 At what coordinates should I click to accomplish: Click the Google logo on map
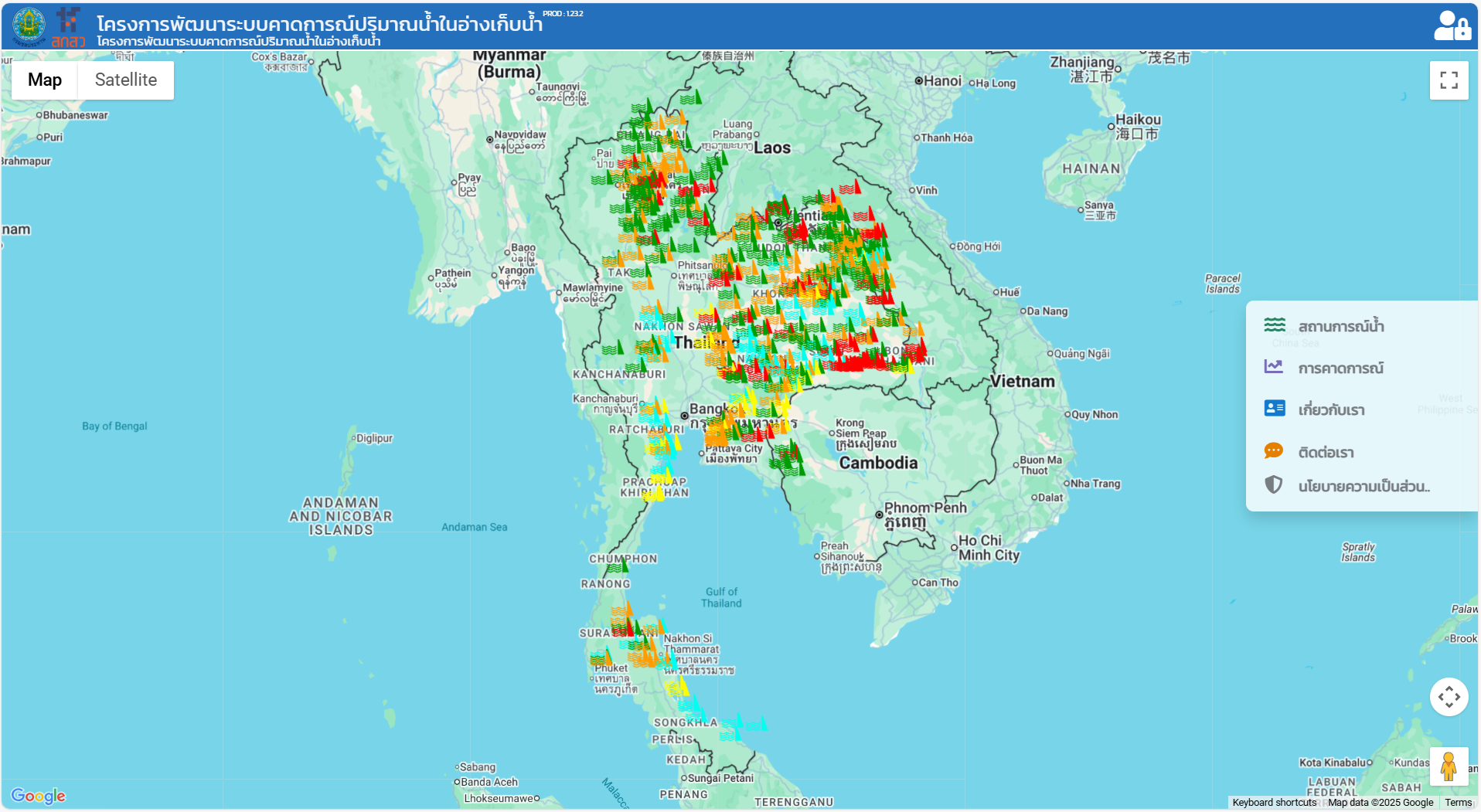(x=38, y=796)
